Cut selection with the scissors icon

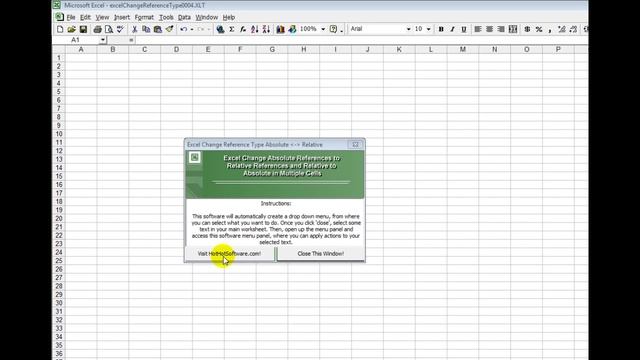coord(134,29)
